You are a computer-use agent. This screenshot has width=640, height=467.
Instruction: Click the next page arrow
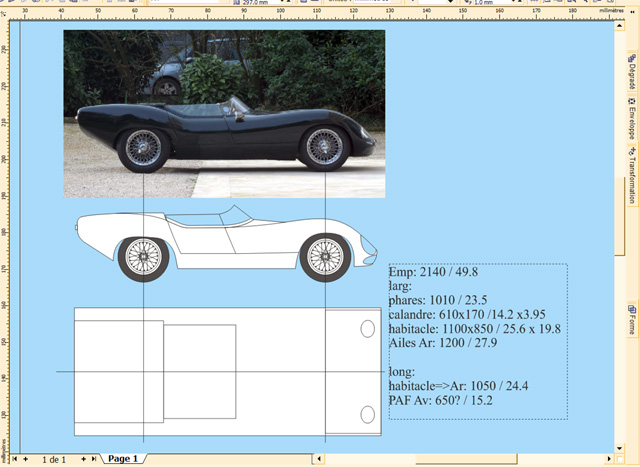coord(83,459)
